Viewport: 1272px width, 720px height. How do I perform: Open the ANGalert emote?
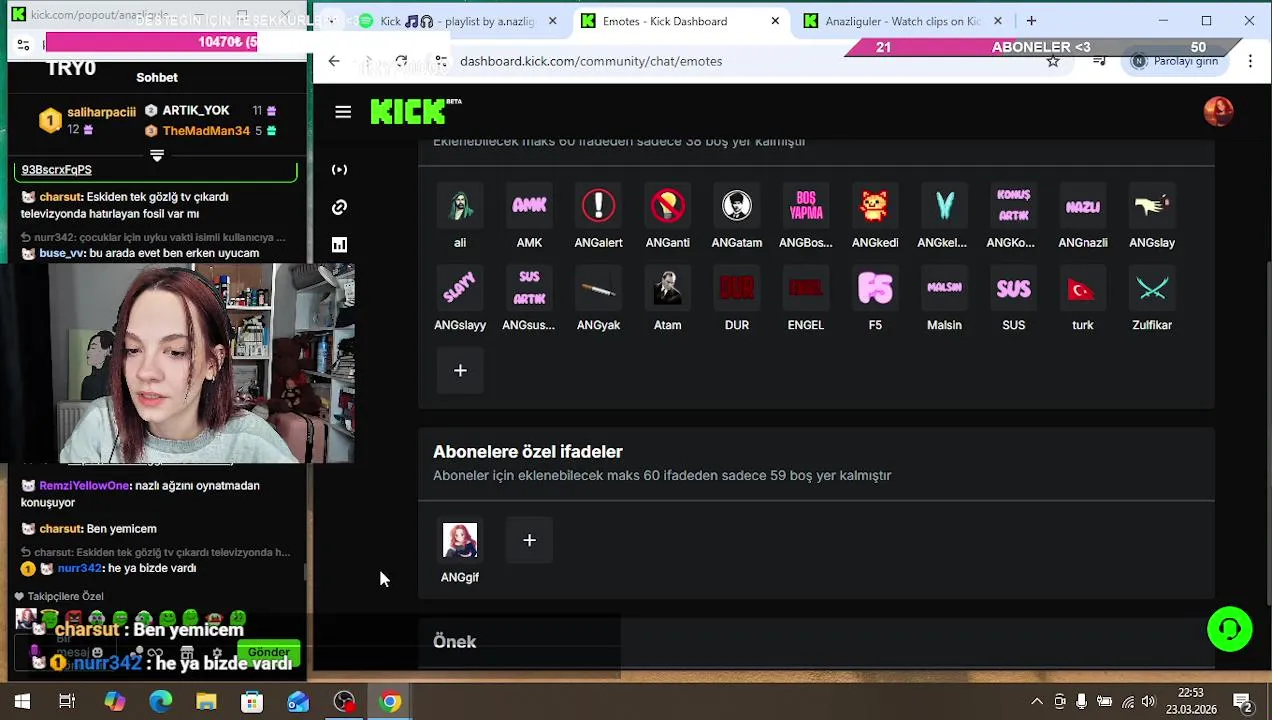(x=598, y=206)
